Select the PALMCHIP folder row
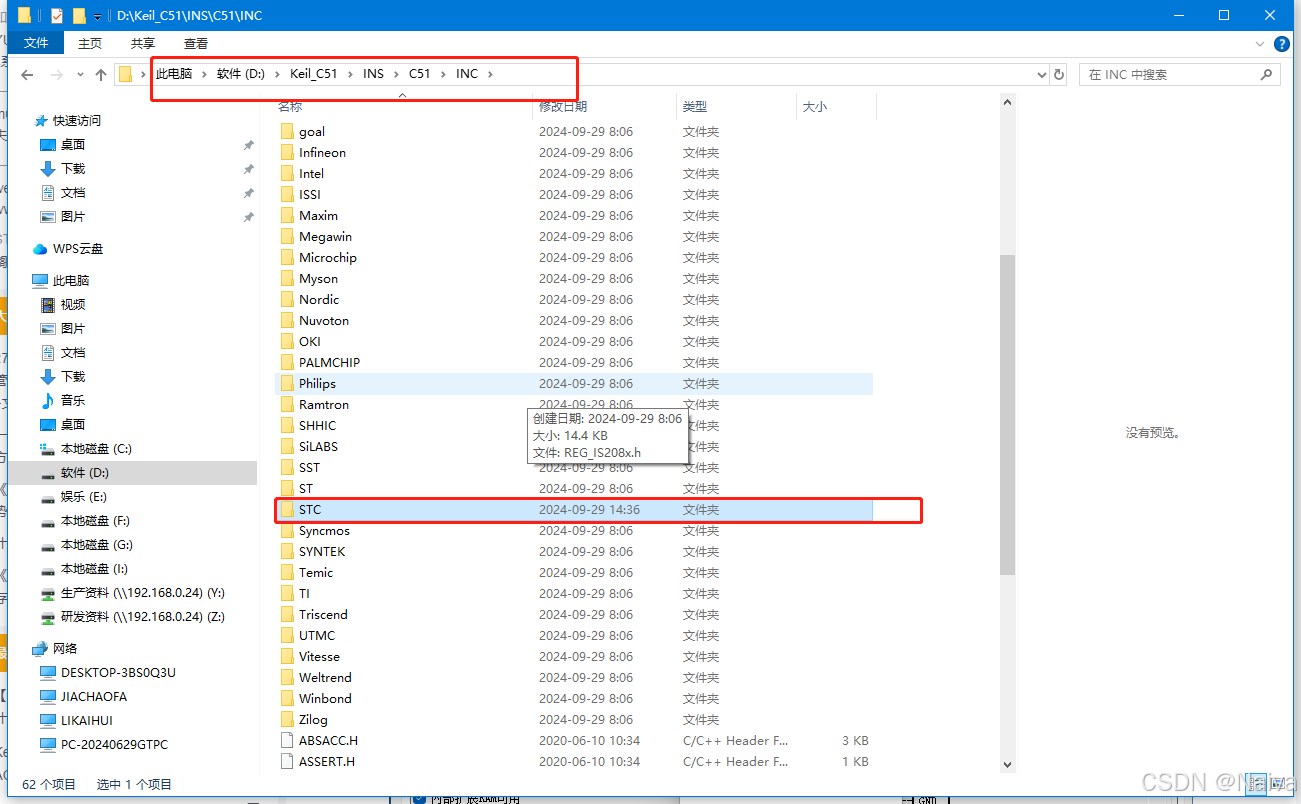This screenshot has height=804, width=1301. click(x=574, y=362)
